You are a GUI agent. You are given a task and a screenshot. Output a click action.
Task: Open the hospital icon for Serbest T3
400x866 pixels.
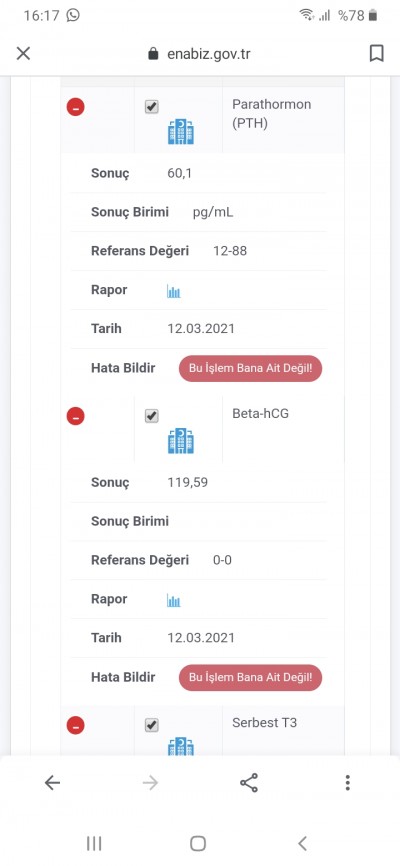181,747
